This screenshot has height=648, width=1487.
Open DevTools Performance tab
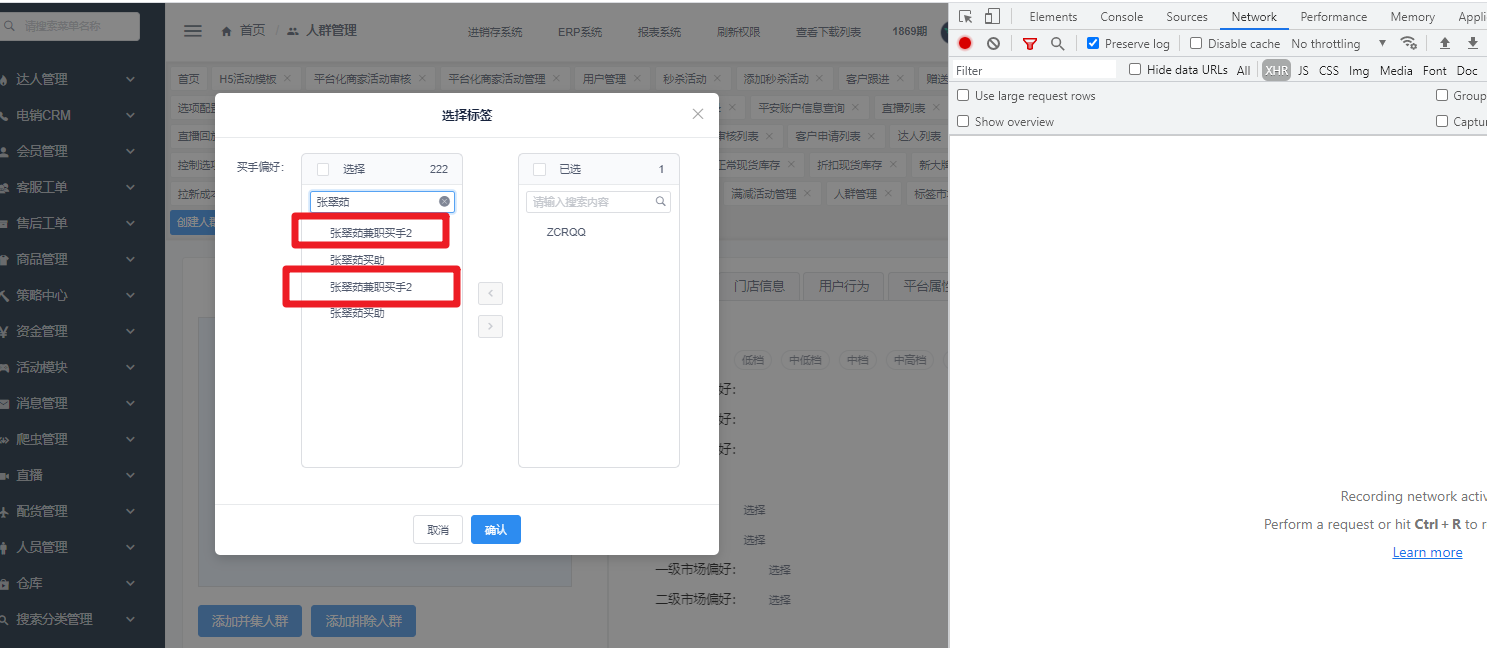click(1334, 16)
